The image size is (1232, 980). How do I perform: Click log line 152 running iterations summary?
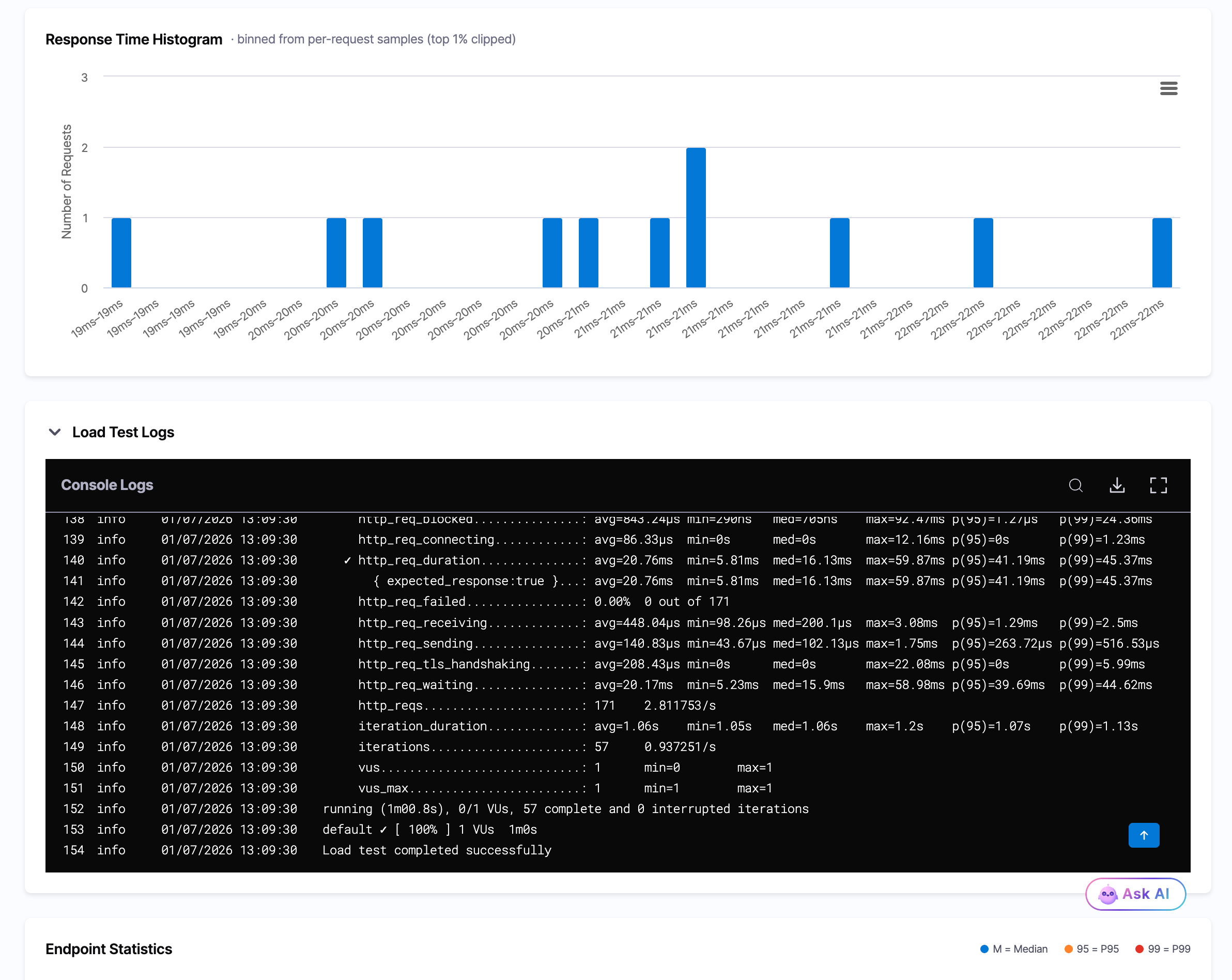[x=618, y=808]
